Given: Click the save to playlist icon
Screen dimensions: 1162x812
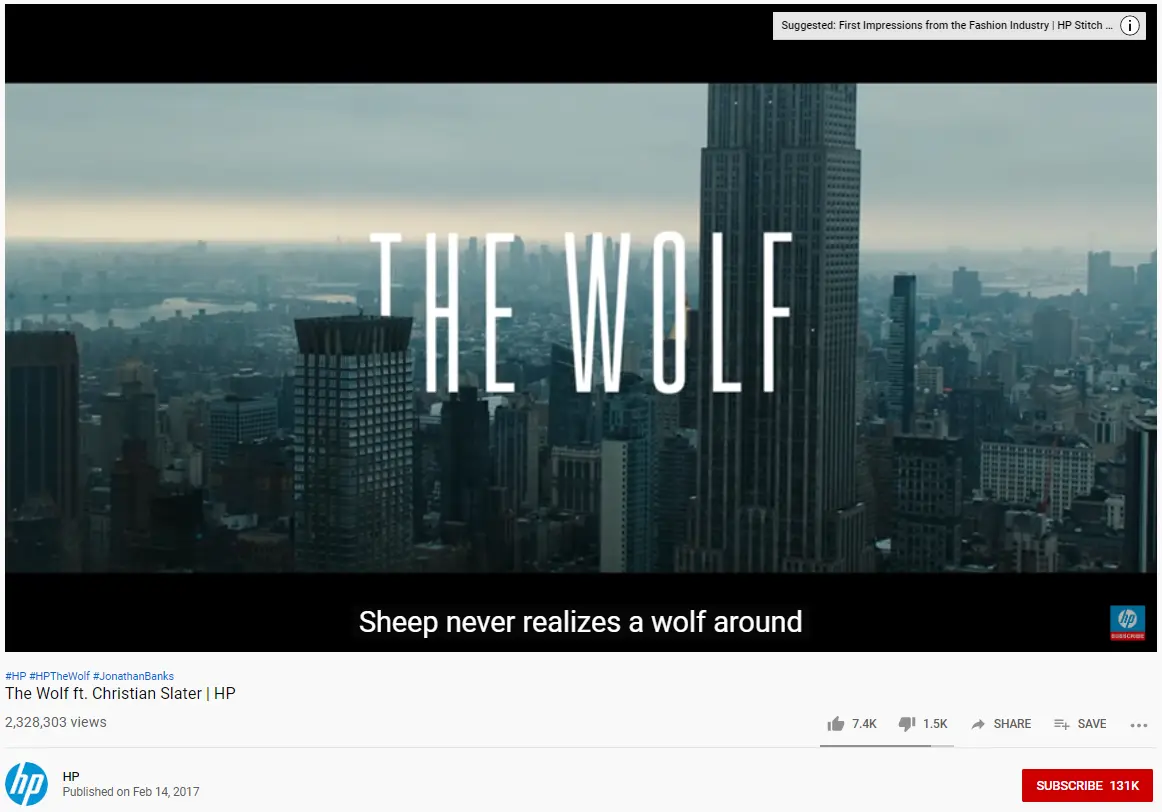Looking at the screenshot, I should pyautogui.click(x=1062, y=724).
